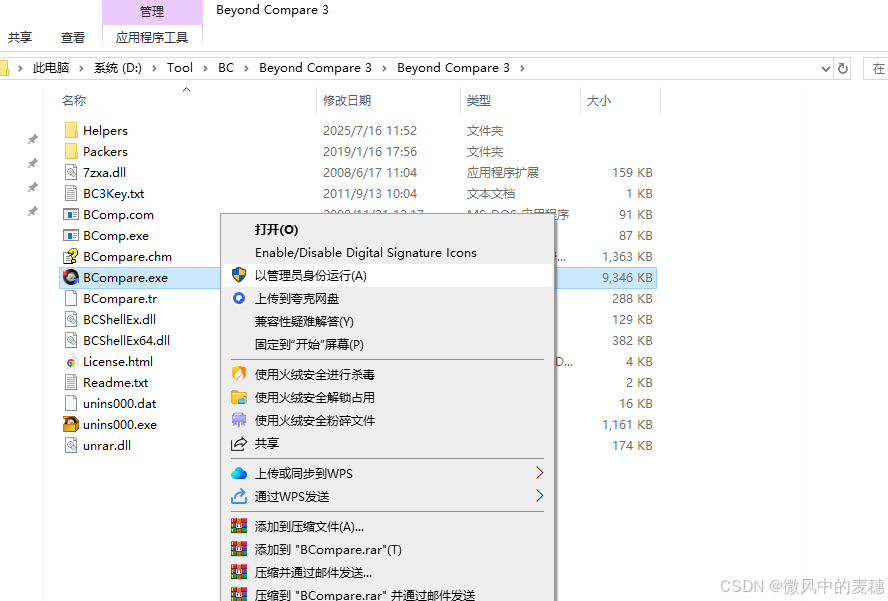Click the Huorong unlock occupancy folder icon
Screen dimensions: 888x601
(239, 397)
